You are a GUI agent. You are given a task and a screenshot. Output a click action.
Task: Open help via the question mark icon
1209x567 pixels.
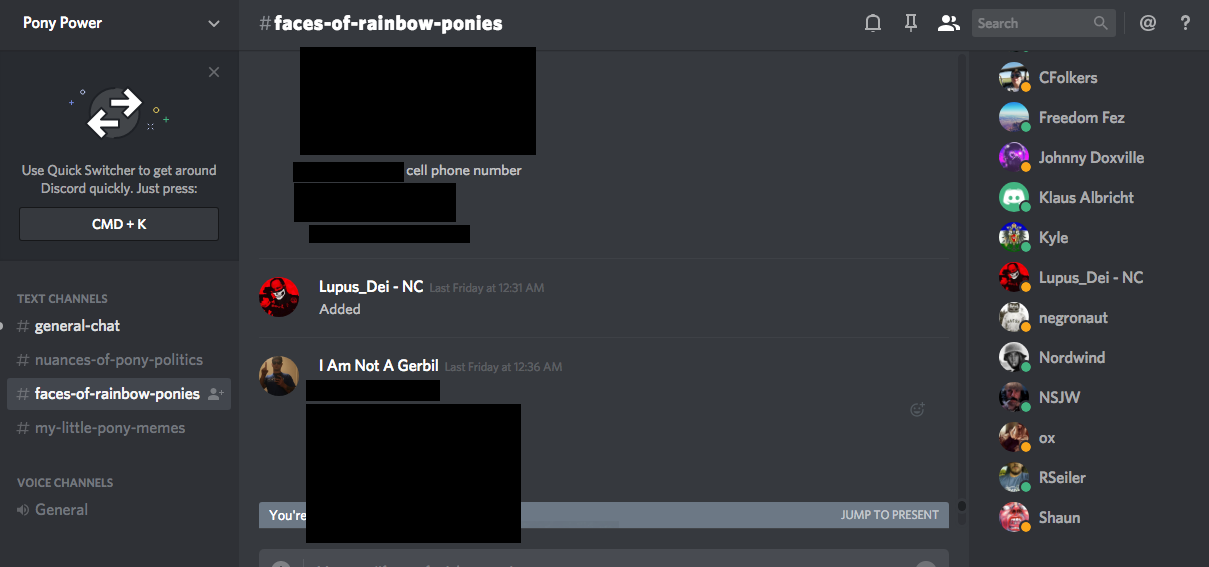(1185, 23)
